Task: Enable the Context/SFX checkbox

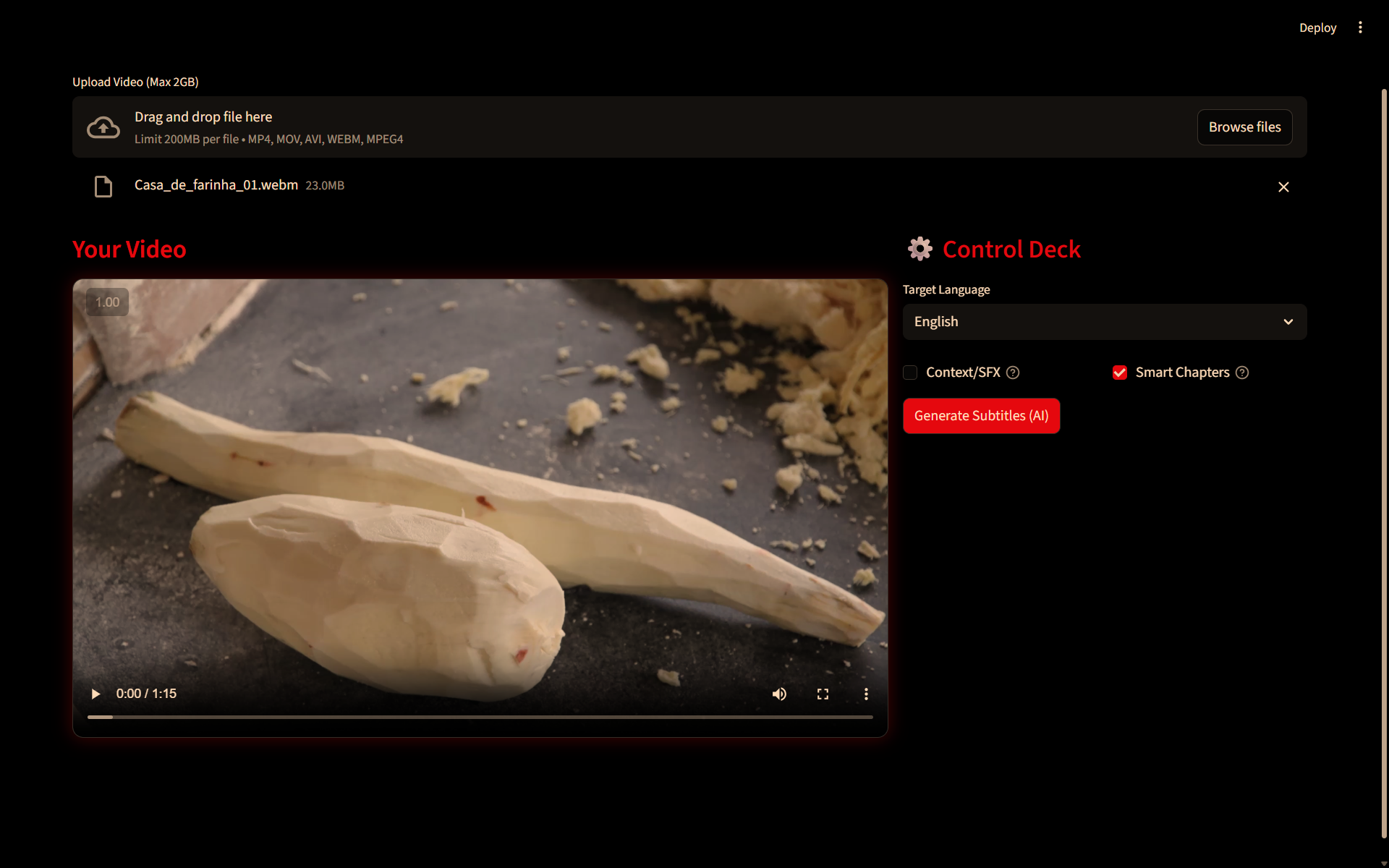Action: tap(910, 373)
